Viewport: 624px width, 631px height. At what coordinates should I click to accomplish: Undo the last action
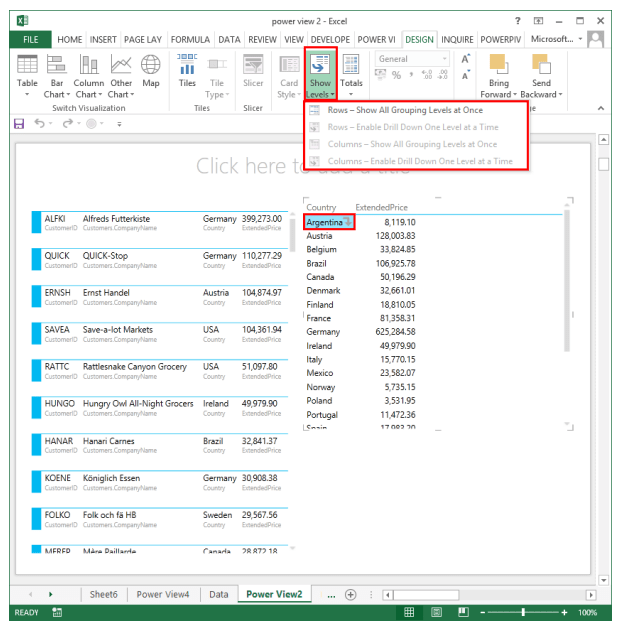[39, 123]
